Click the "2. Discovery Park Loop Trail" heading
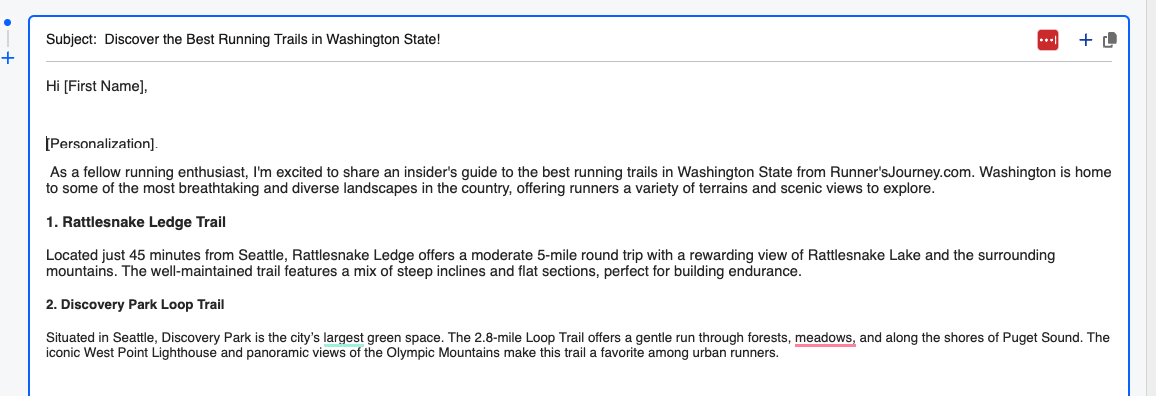This screenshot has width=1156, height=396. (x=135, y=304)
